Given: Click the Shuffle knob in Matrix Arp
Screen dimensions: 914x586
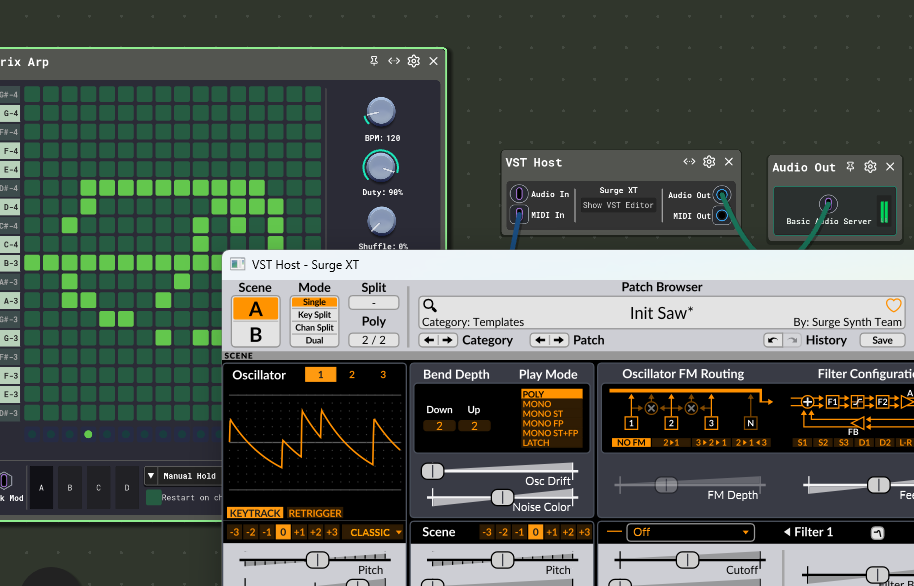Looking at the screenshot, I should pyautogui.click(x=381, y=222).
